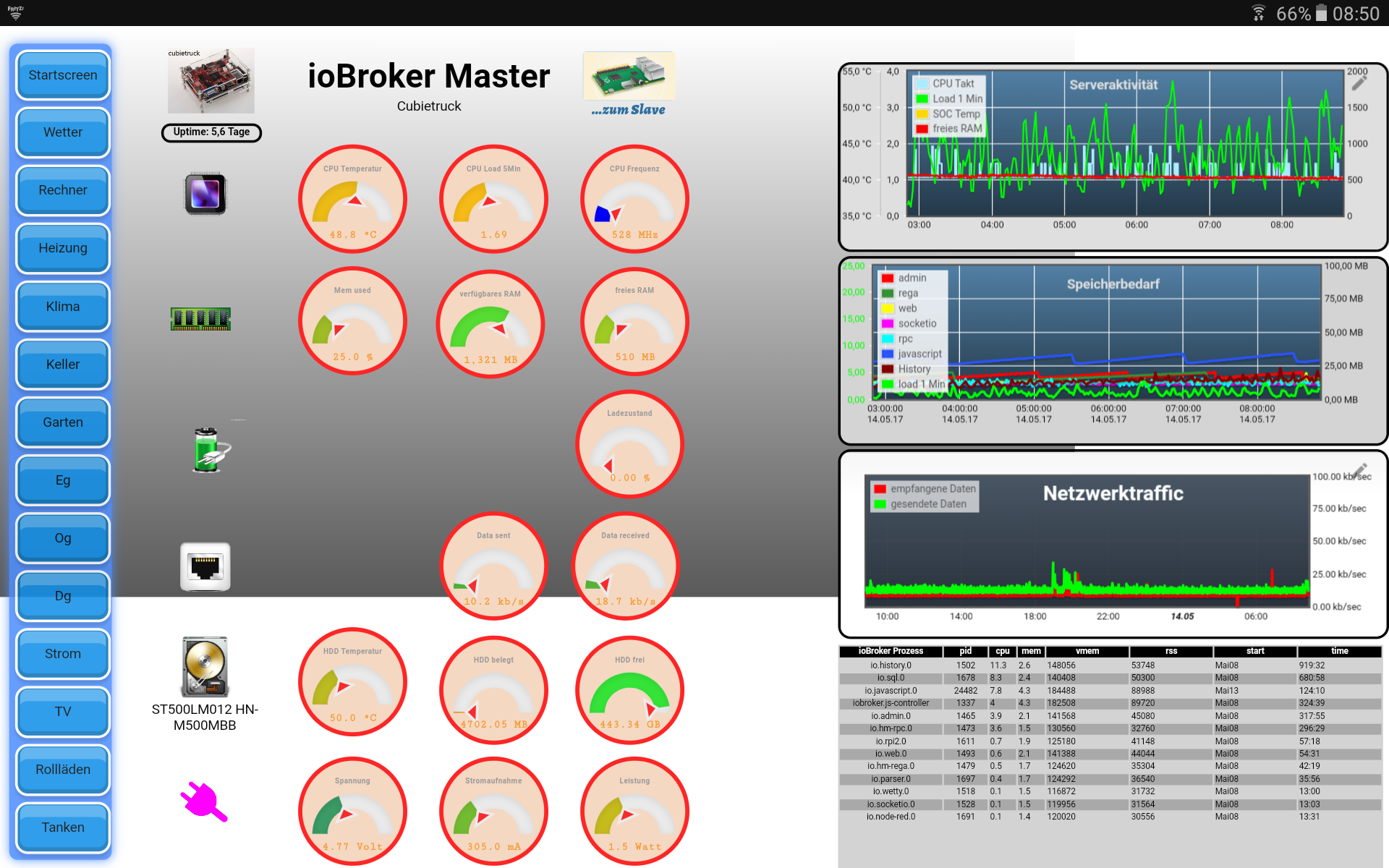
Task: Click the WiFi icon in status bar
Action: pyautogui.click(x=1259, y=13)
